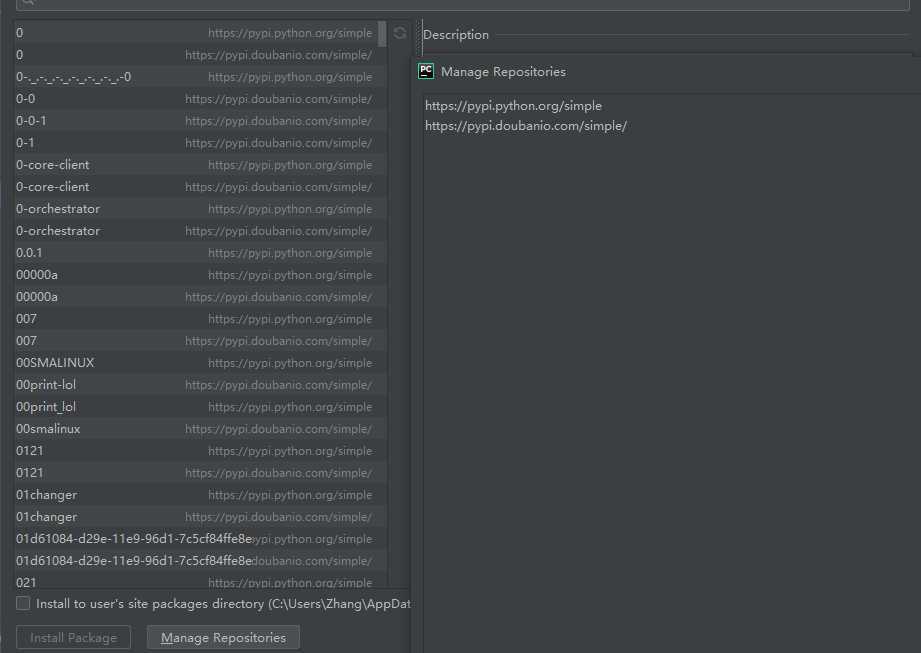This screenshot has height=653, width=921.
Task: Open Manage Repositories from the bottom button
Action: 223,638
